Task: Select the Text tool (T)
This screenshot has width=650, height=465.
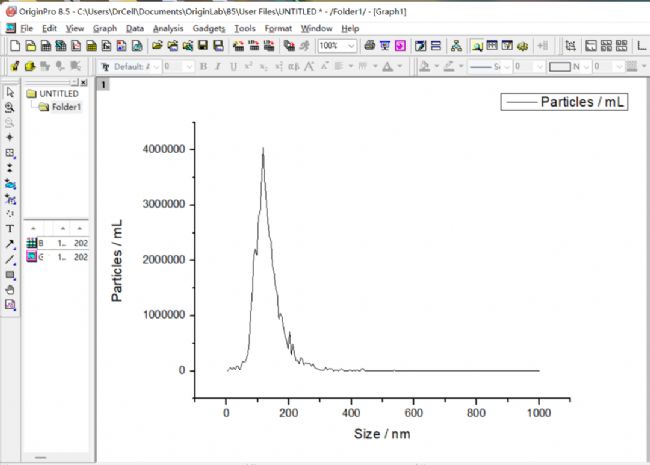Action: (x=9, y=229)
